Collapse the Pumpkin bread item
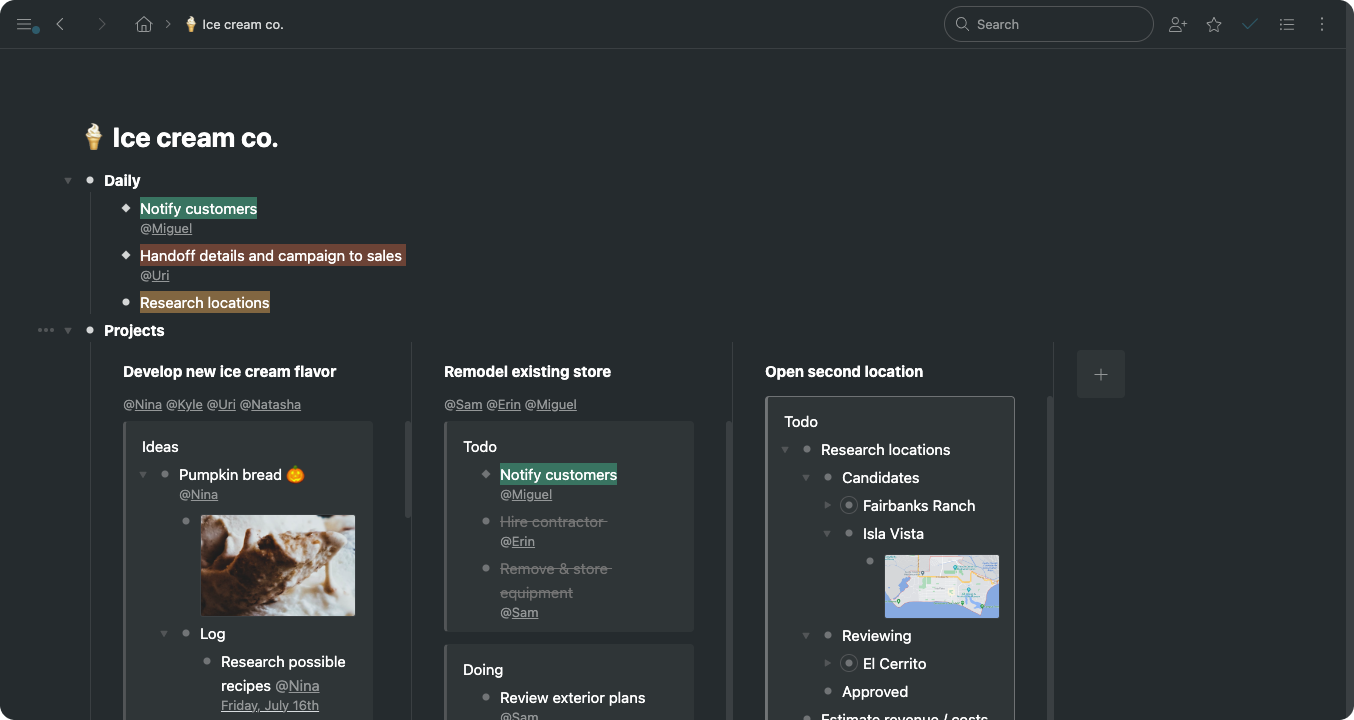 click(x=144, y=475)
